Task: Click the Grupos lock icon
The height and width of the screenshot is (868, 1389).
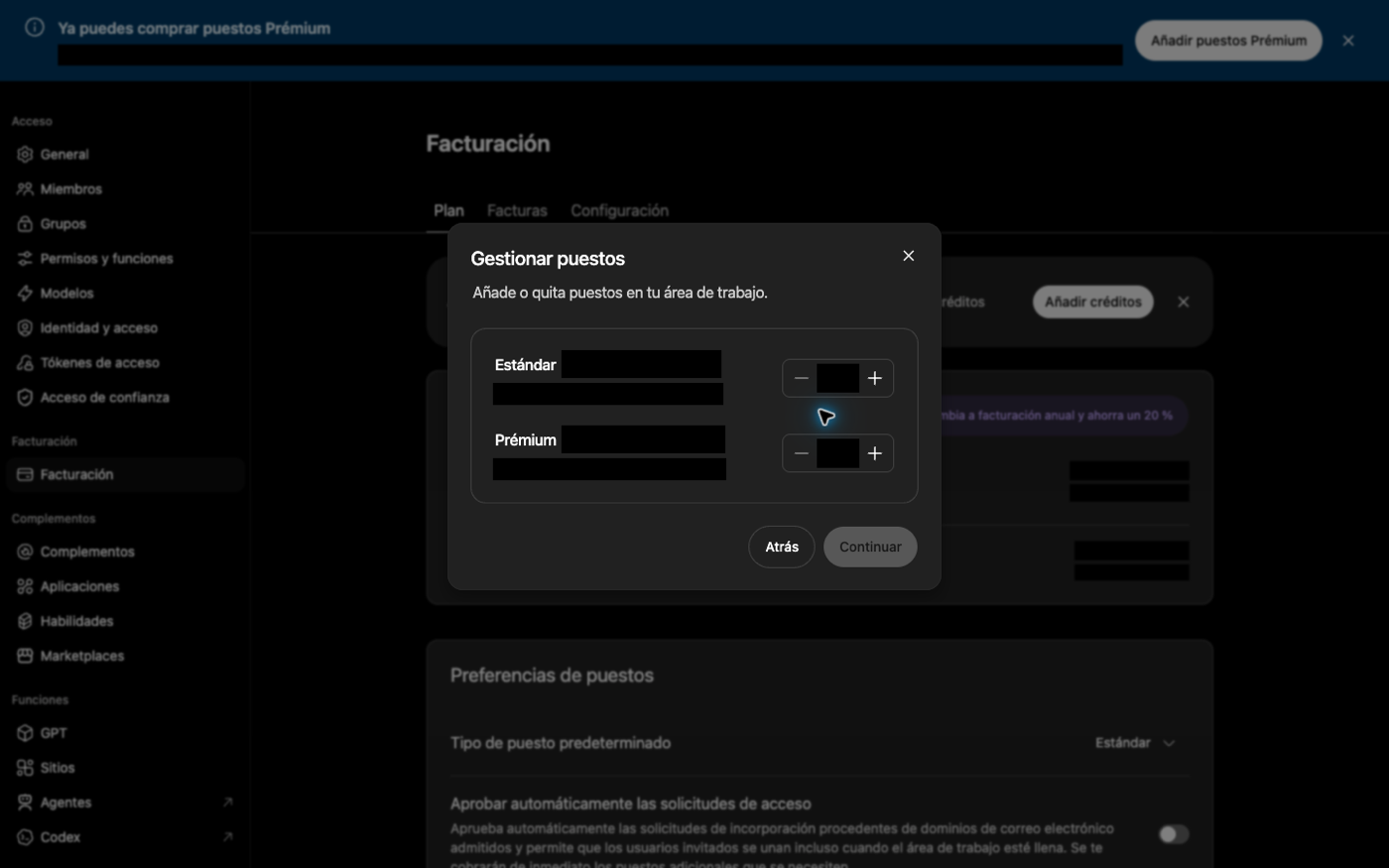Action: point(25,224)
